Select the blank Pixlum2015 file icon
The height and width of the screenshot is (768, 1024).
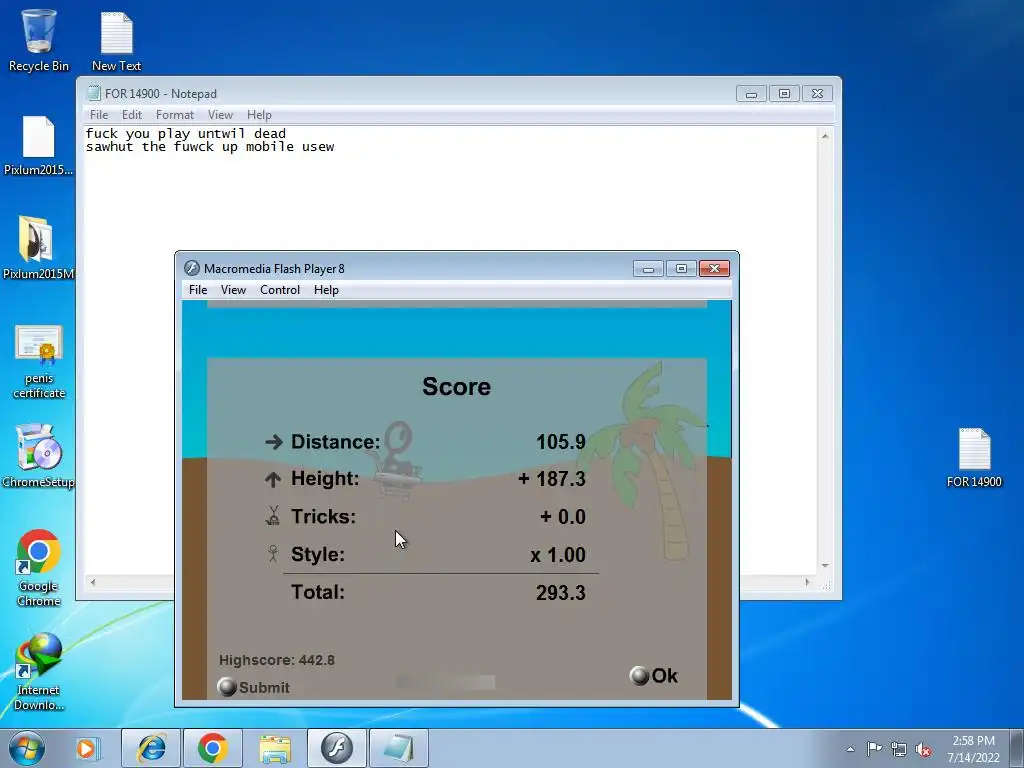point(39,146)
